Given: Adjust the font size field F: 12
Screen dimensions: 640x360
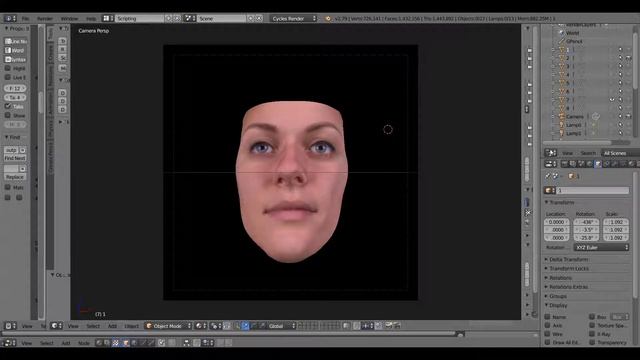Looking at the screenshot, I should [16, 88].
